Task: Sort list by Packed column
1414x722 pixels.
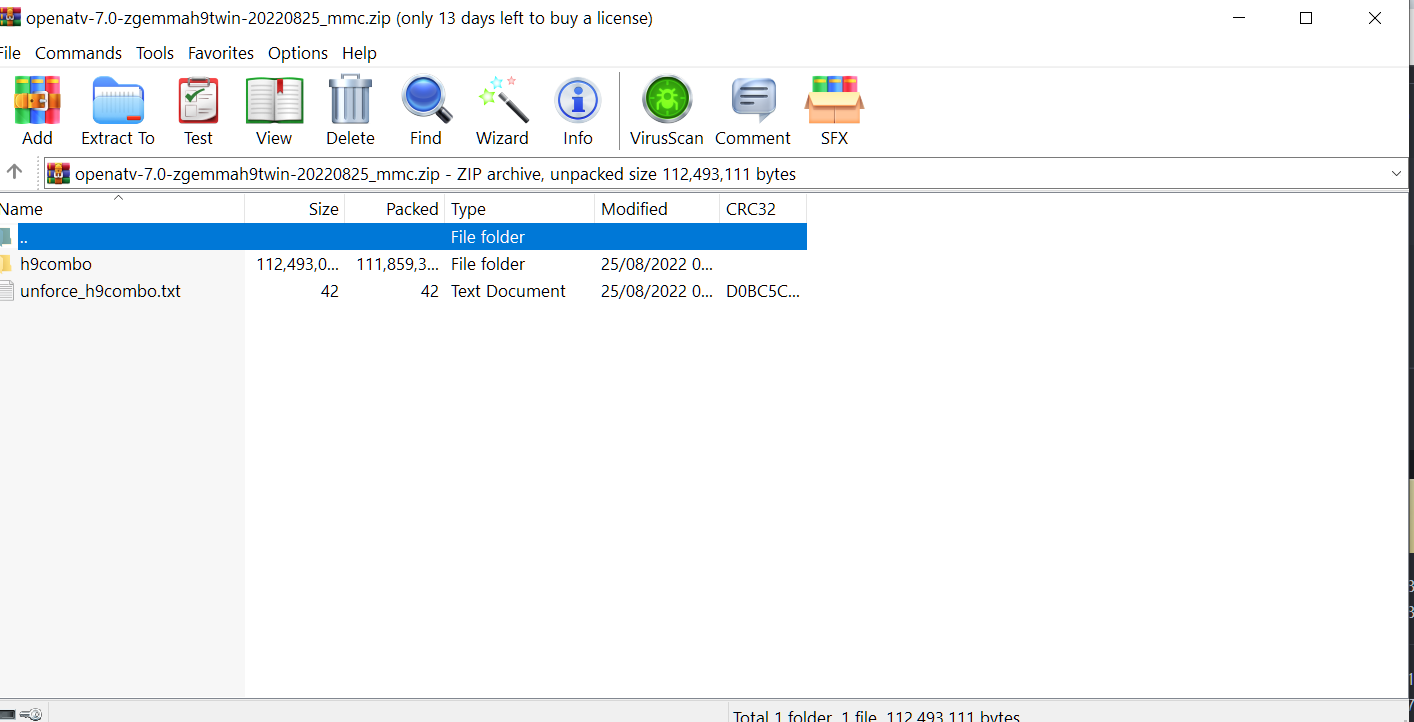Action: (x=395, y=209)
